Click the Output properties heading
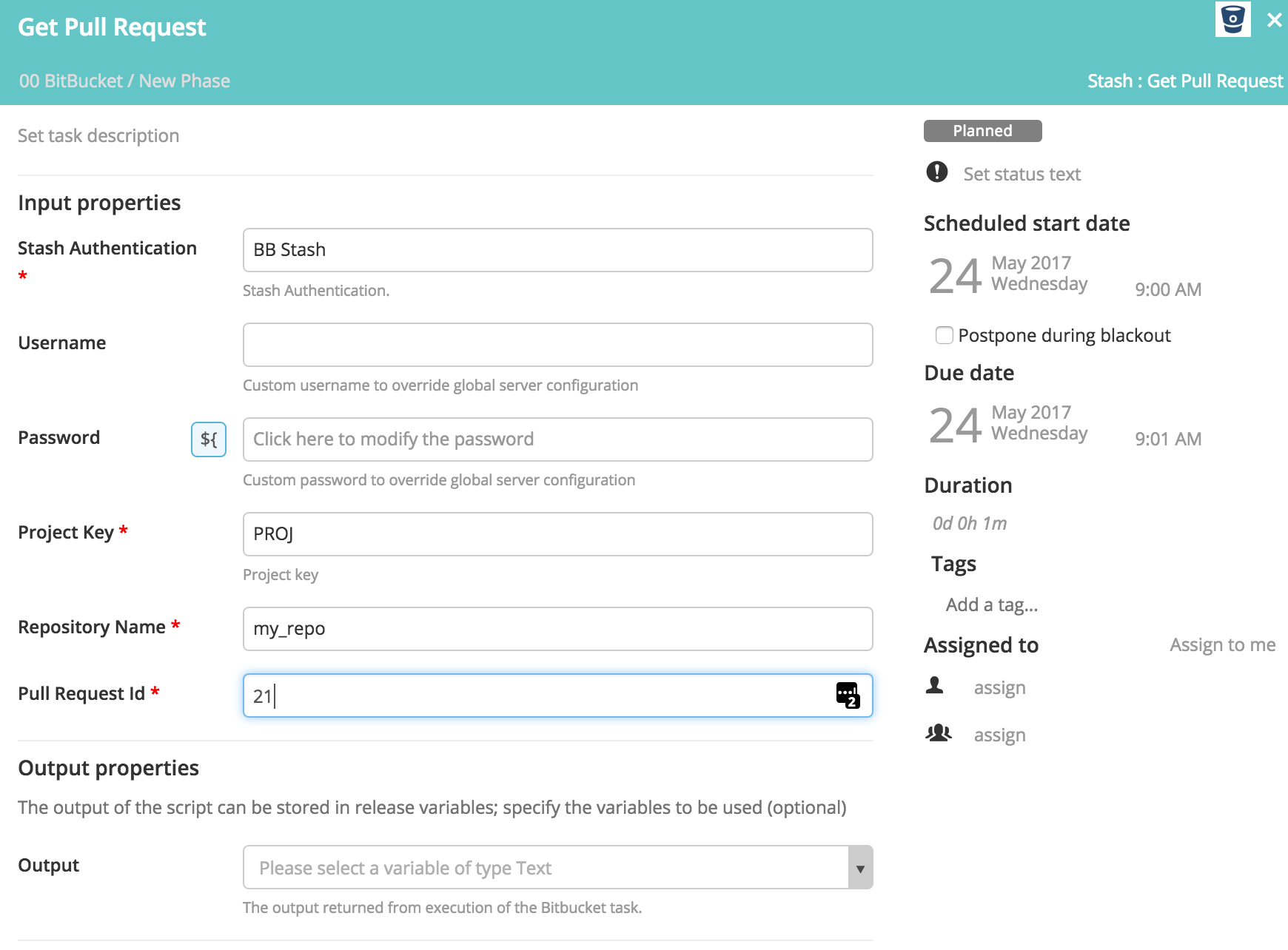 click(x=108, y=768)
